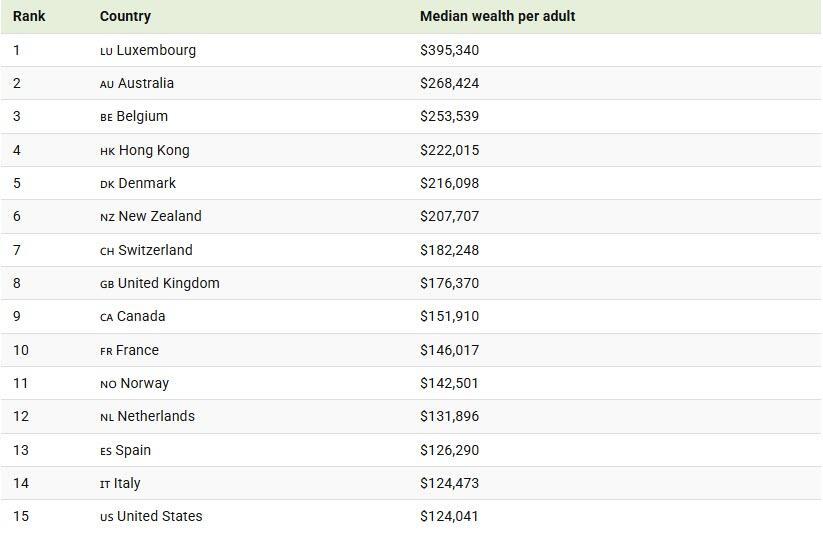Click the LU flag code beside Luxembourg

(x=106, y=51)
